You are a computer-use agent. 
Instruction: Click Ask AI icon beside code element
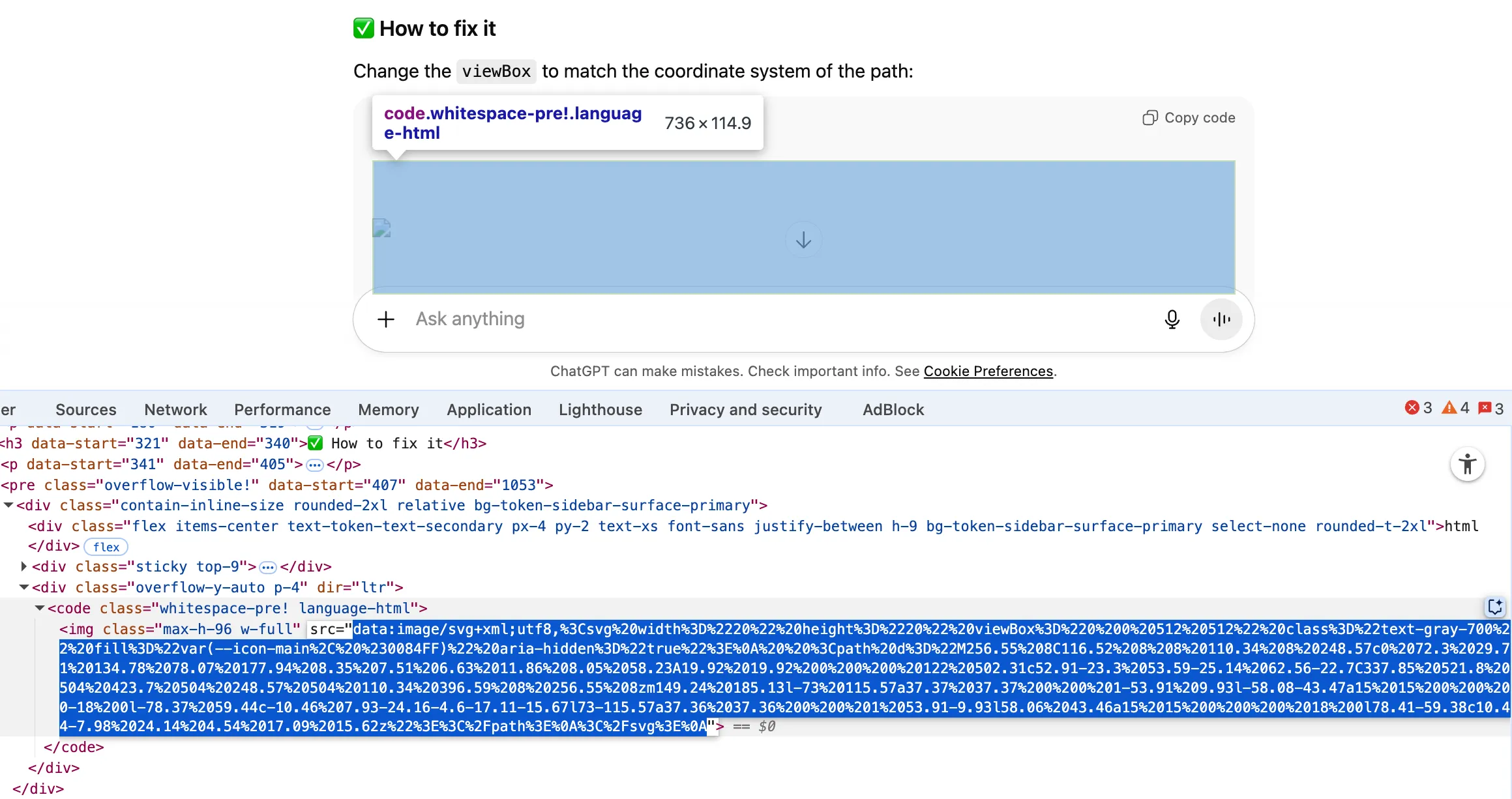coord(1495,607)
